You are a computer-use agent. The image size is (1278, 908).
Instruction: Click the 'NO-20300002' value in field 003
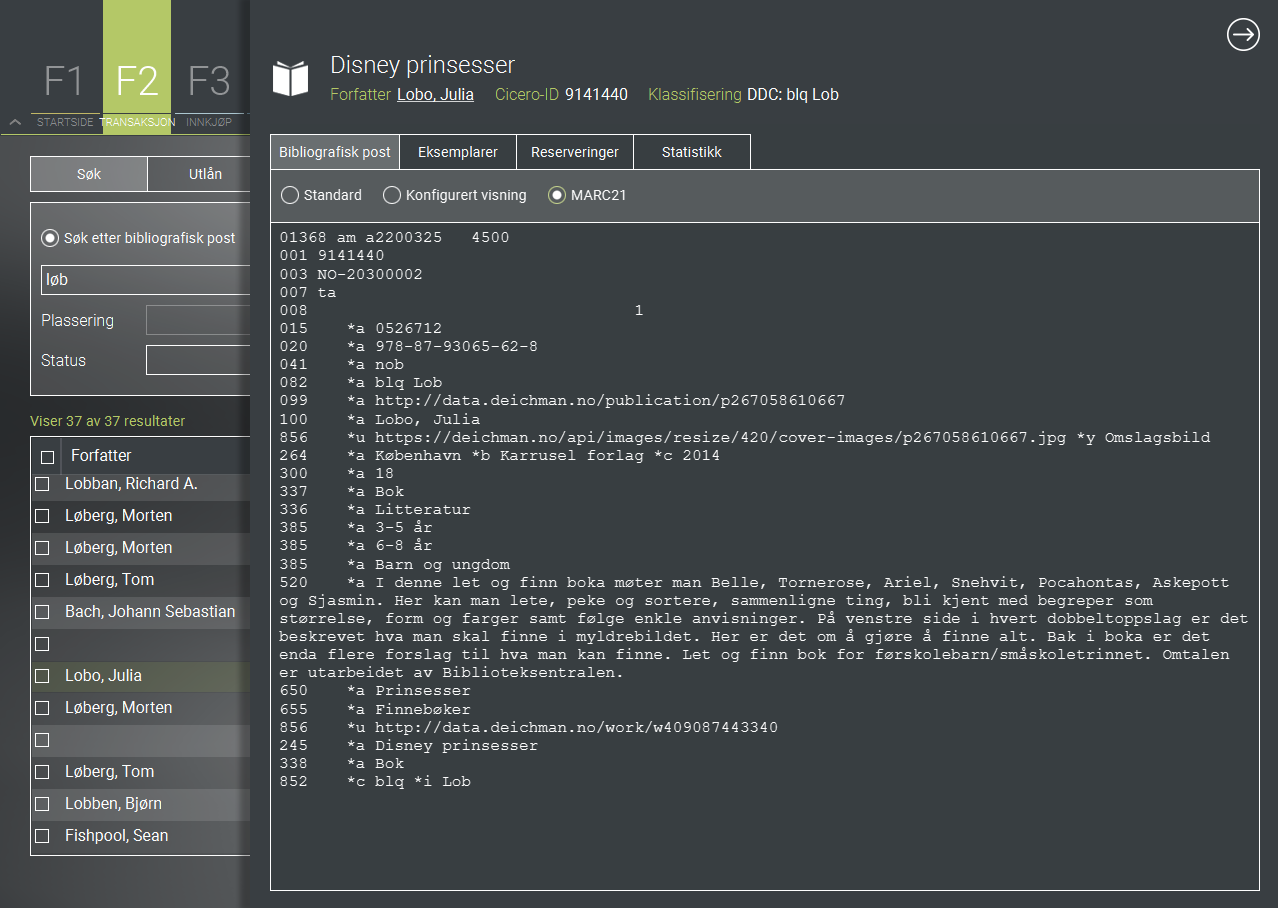[370, 275]
